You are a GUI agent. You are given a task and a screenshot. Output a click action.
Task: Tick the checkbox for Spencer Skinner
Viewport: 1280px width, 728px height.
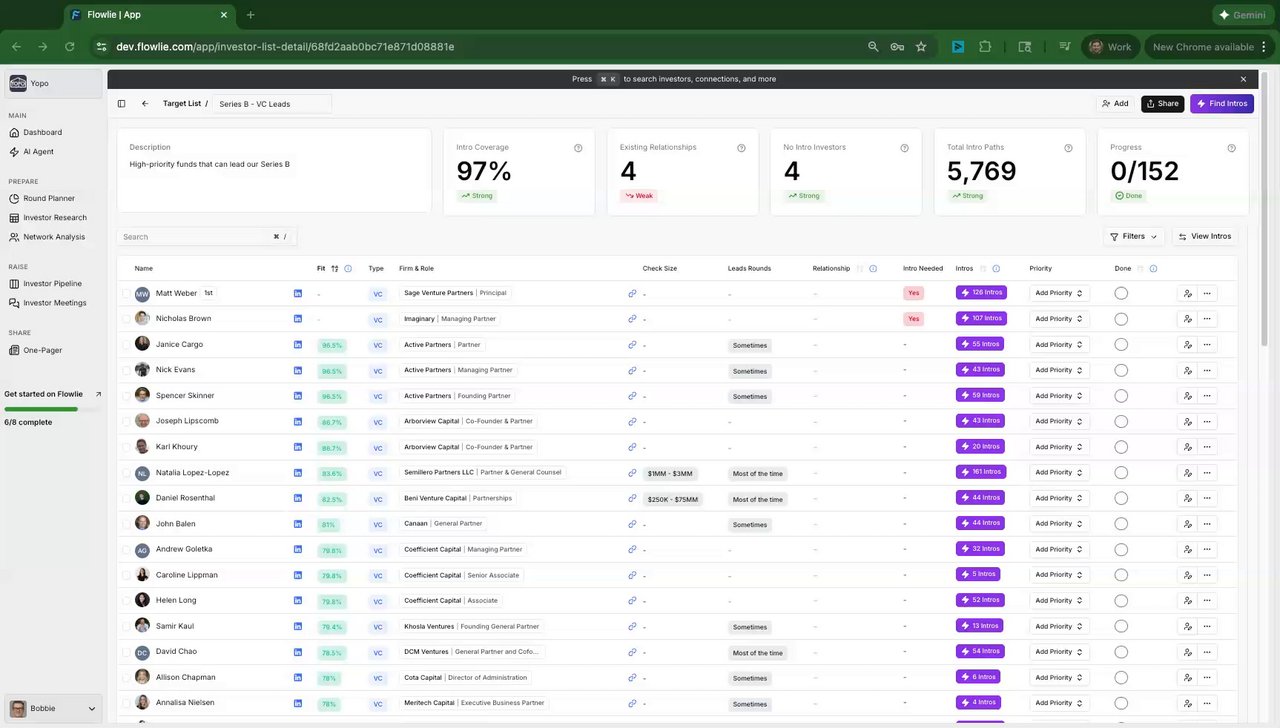tap(126, 396)
